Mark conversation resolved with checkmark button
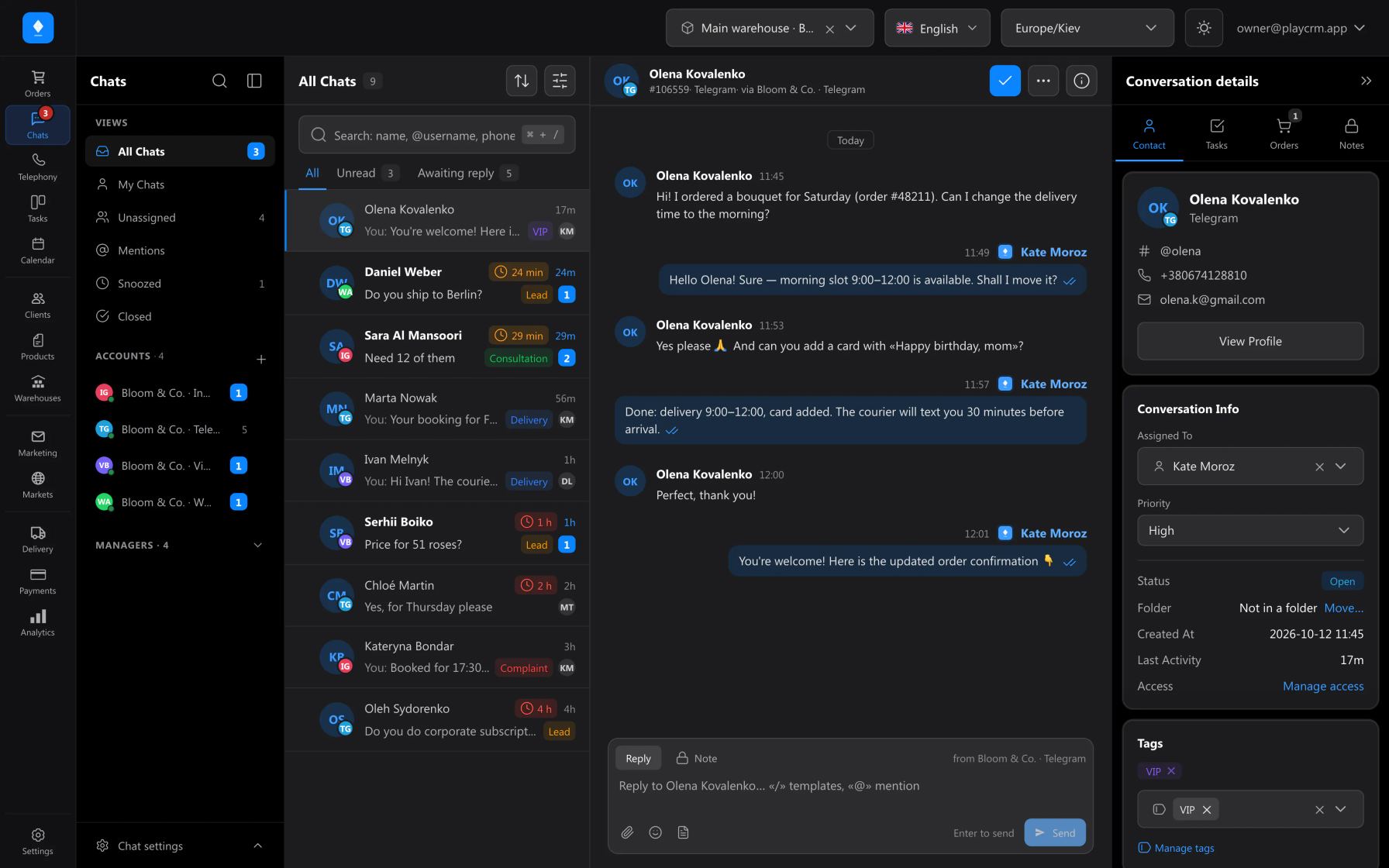 click(1005, 81)
